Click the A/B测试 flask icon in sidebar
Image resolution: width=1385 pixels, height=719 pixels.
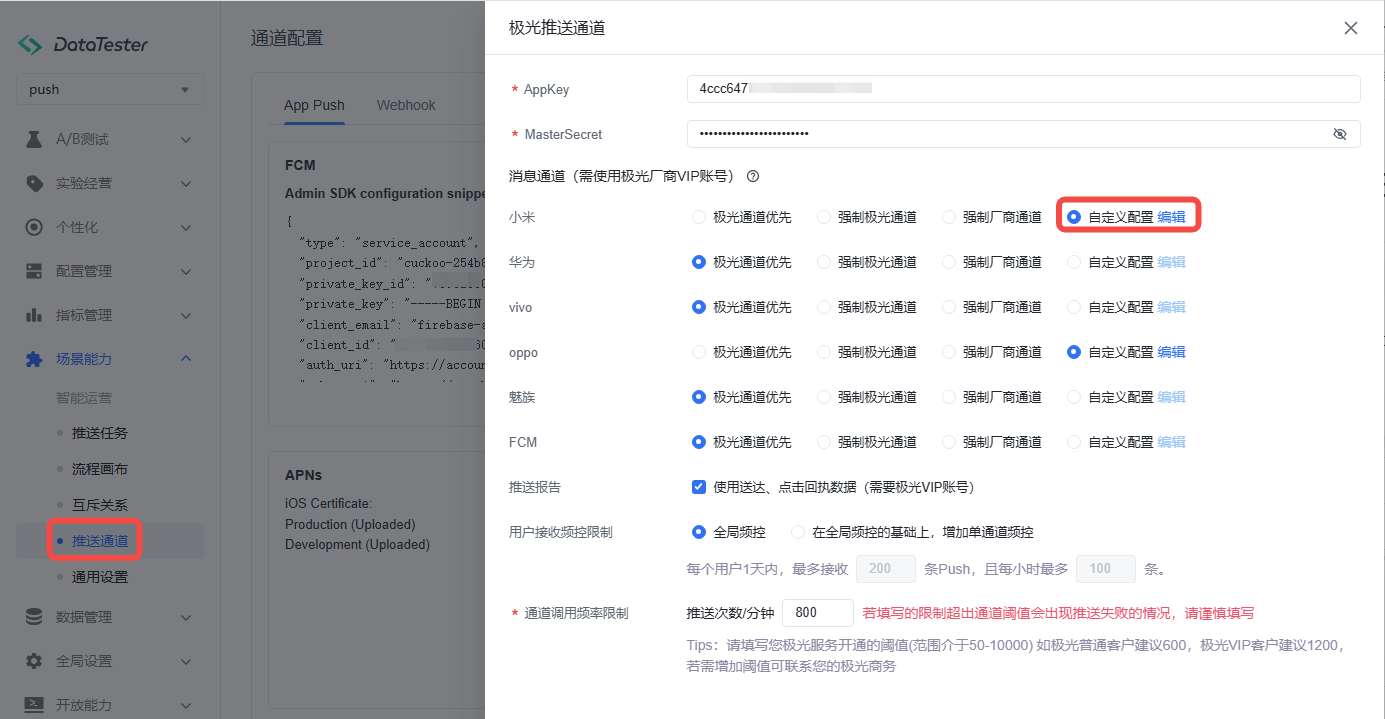pos(34,140)
